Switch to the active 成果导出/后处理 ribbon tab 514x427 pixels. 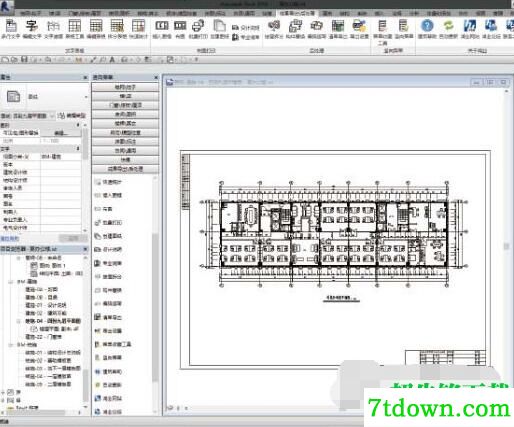(297, 13)
